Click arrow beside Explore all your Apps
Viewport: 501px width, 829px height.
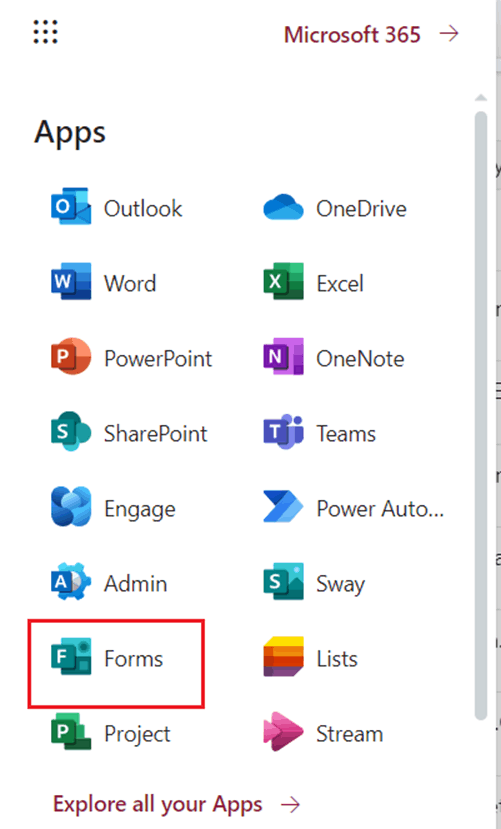pos(290,805)
